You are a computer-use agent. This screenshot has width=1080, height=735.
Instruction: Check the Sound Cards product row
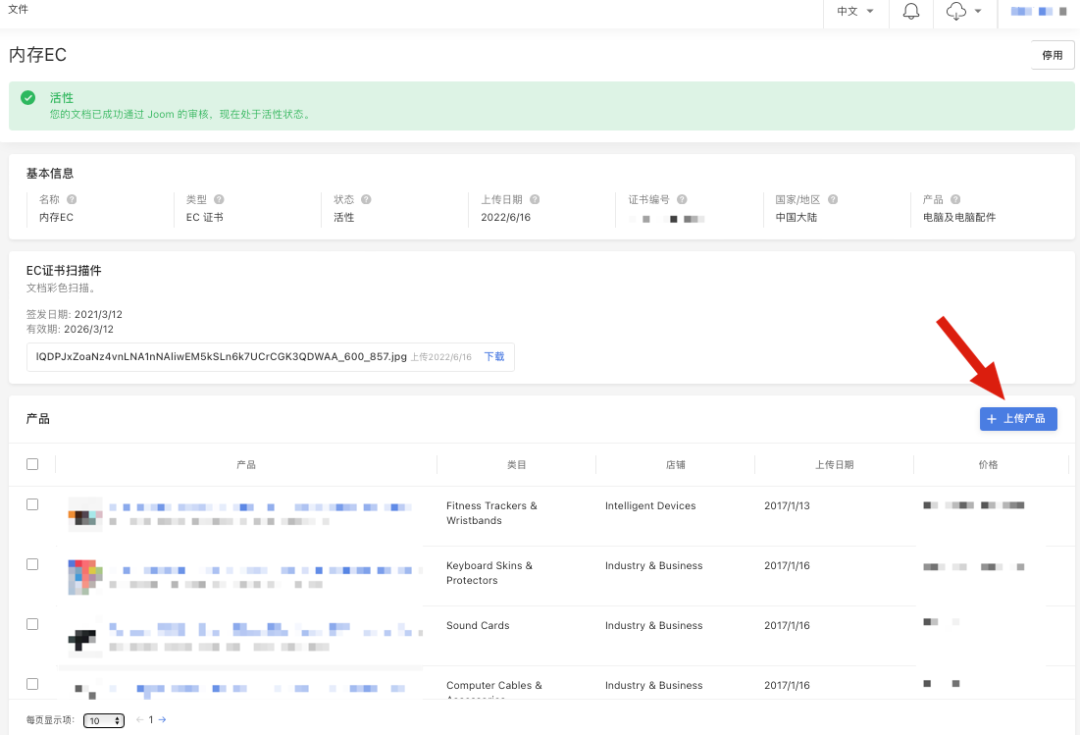32,624
